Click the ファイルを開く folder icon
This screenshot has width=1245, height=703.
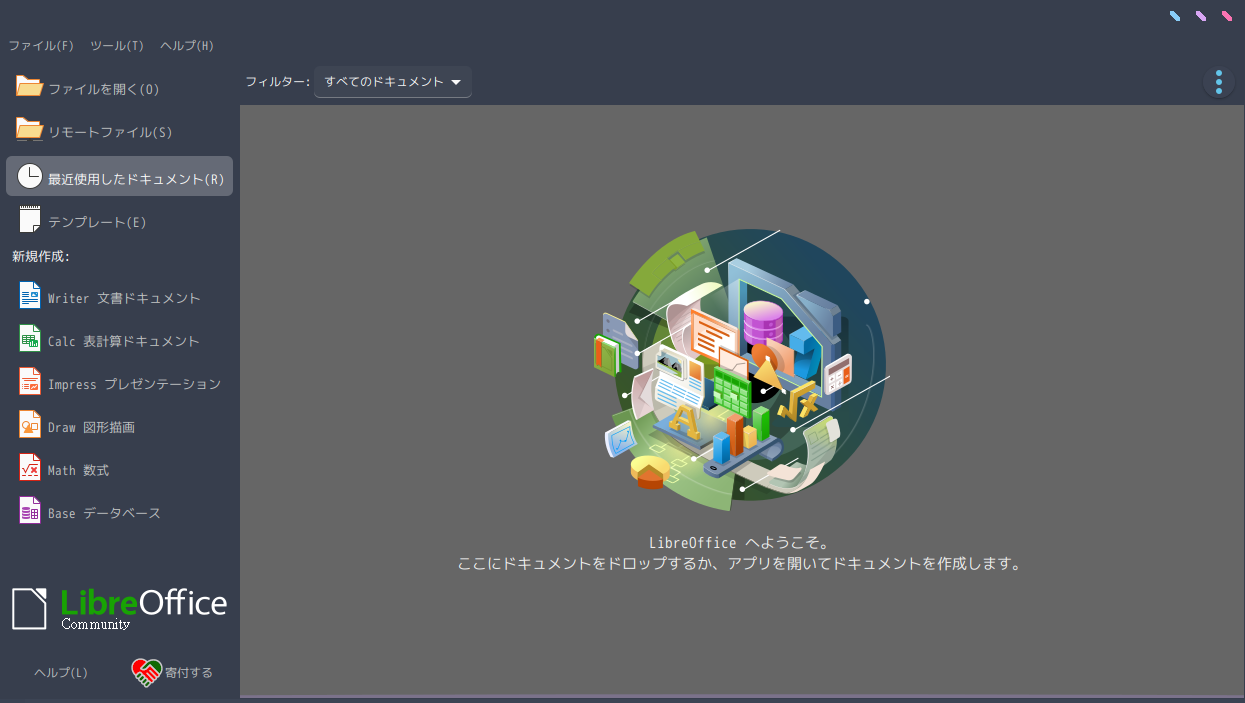pos(30,87)
